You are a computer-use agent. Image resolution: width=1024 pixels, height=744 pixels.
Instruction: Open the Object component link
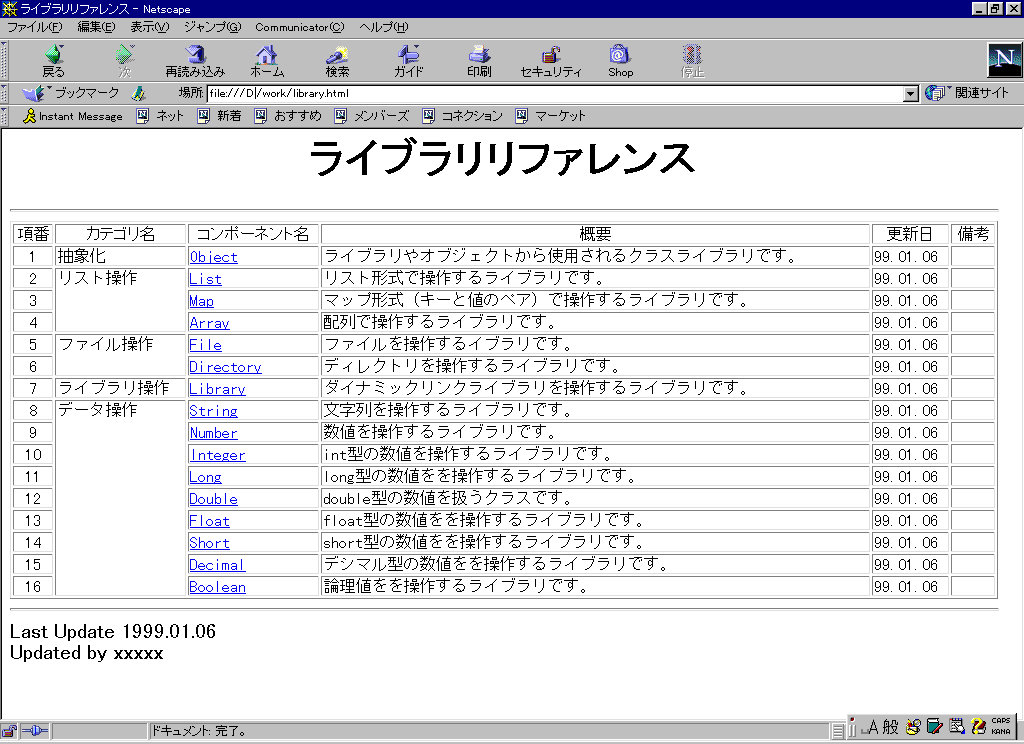(213, 257)
